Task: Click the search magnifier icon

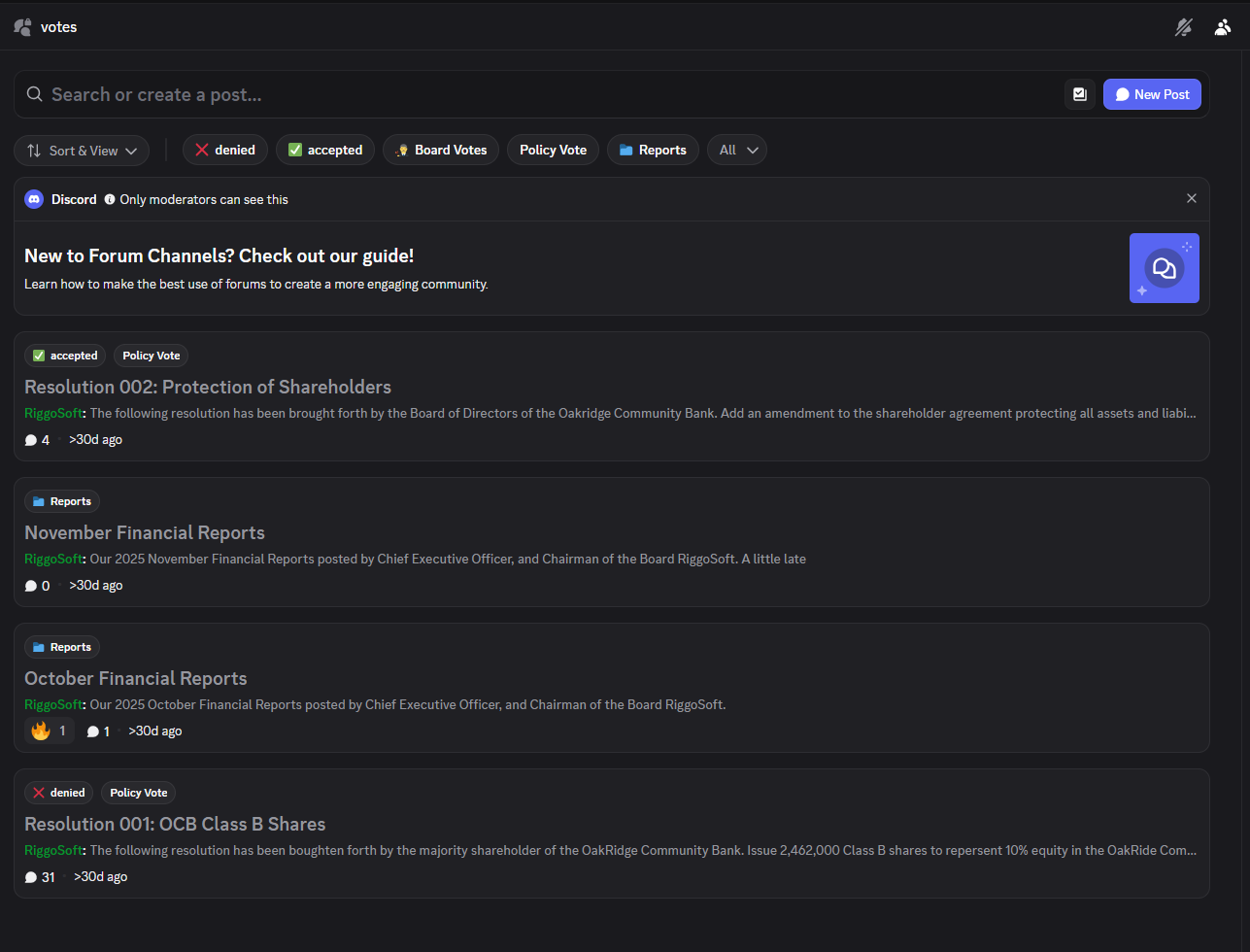Action: coord(34,94)
